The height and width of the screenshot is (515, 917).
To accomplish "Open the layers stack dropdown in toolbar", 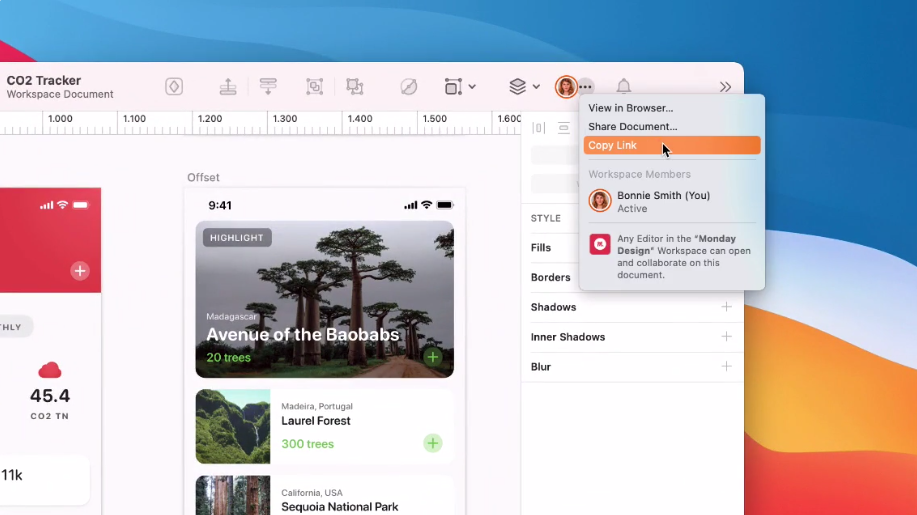I will [524, 87].
